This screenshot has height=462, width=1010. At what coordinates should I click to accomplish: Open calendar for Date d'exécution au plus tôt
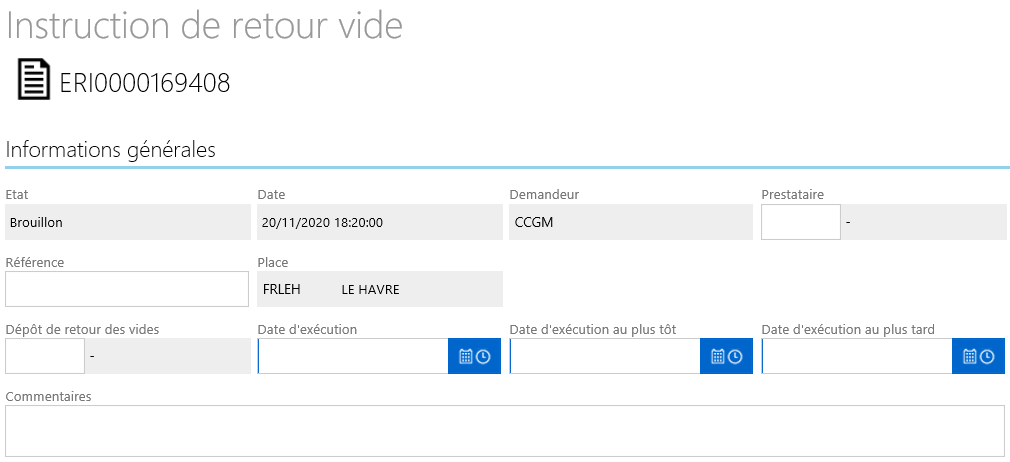(x=718, y=356)
